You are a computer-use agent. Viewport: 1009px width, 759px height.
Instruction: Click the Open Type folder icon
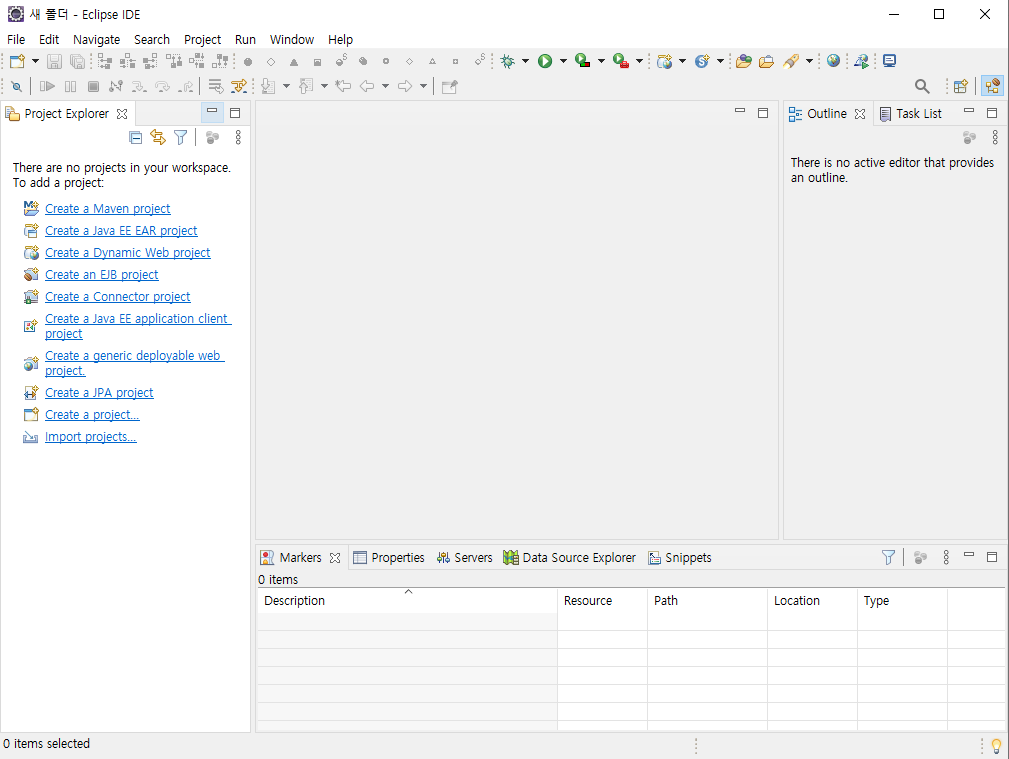(744, 61)
